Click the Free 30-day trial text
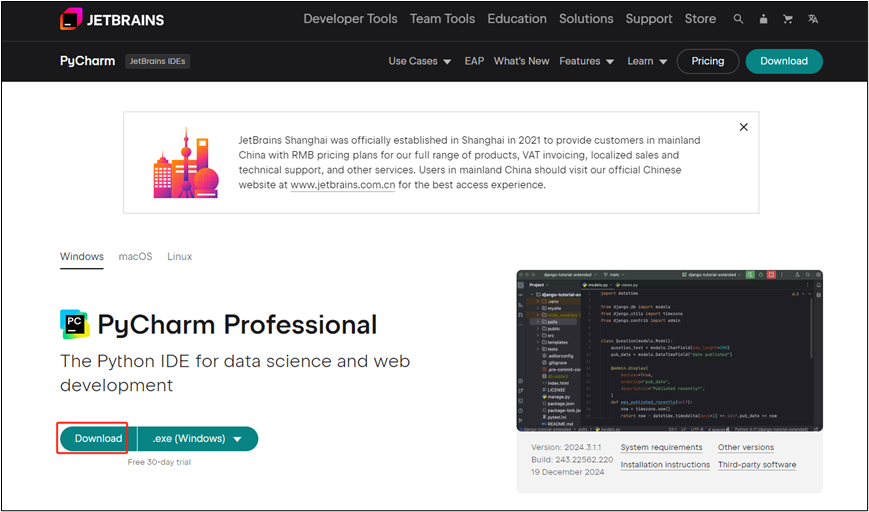The image size is (869, 512). point(159,462)
